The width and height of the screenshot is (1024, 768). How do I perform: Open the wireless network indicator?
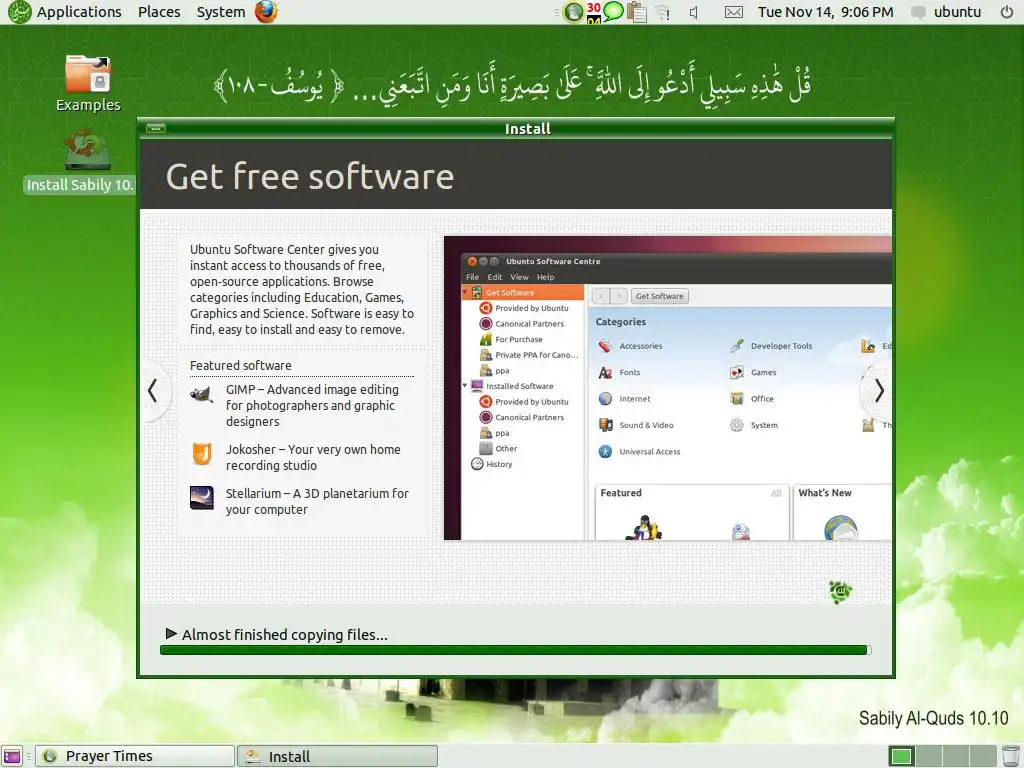tap(664, 12)
